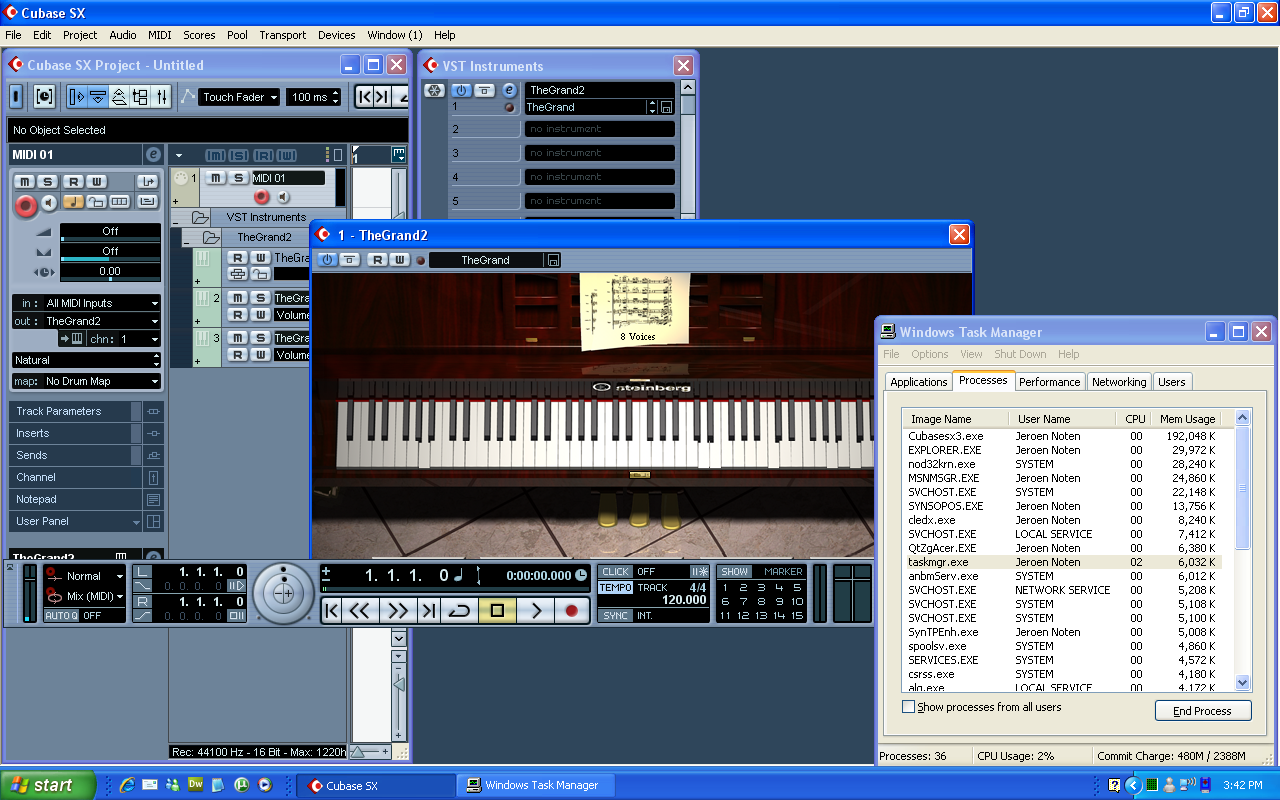
Task: Open Mixer icon in project toolbar
Action: pyautogui.click(x=161, y=97)
